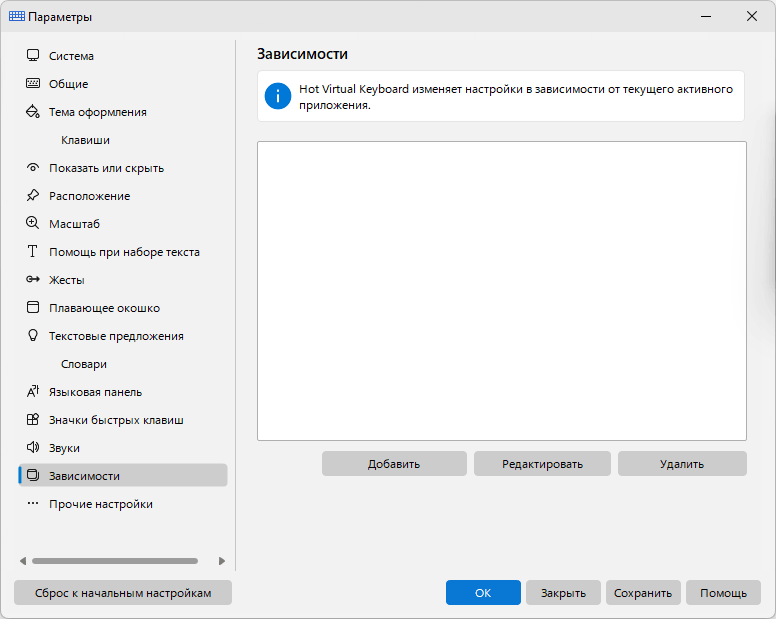Viewport: 776px width, 619px height.
Task: Click the Жесты gesture icon
Action: (33, 280)
